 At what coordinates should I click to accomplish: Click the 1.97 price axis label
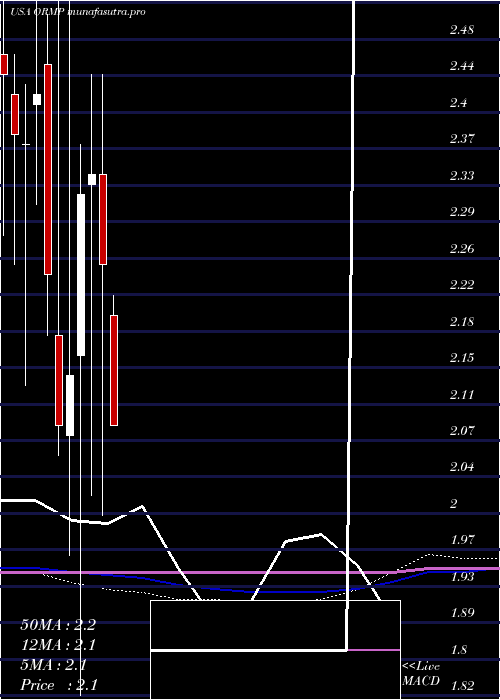(x=462, y=540)
